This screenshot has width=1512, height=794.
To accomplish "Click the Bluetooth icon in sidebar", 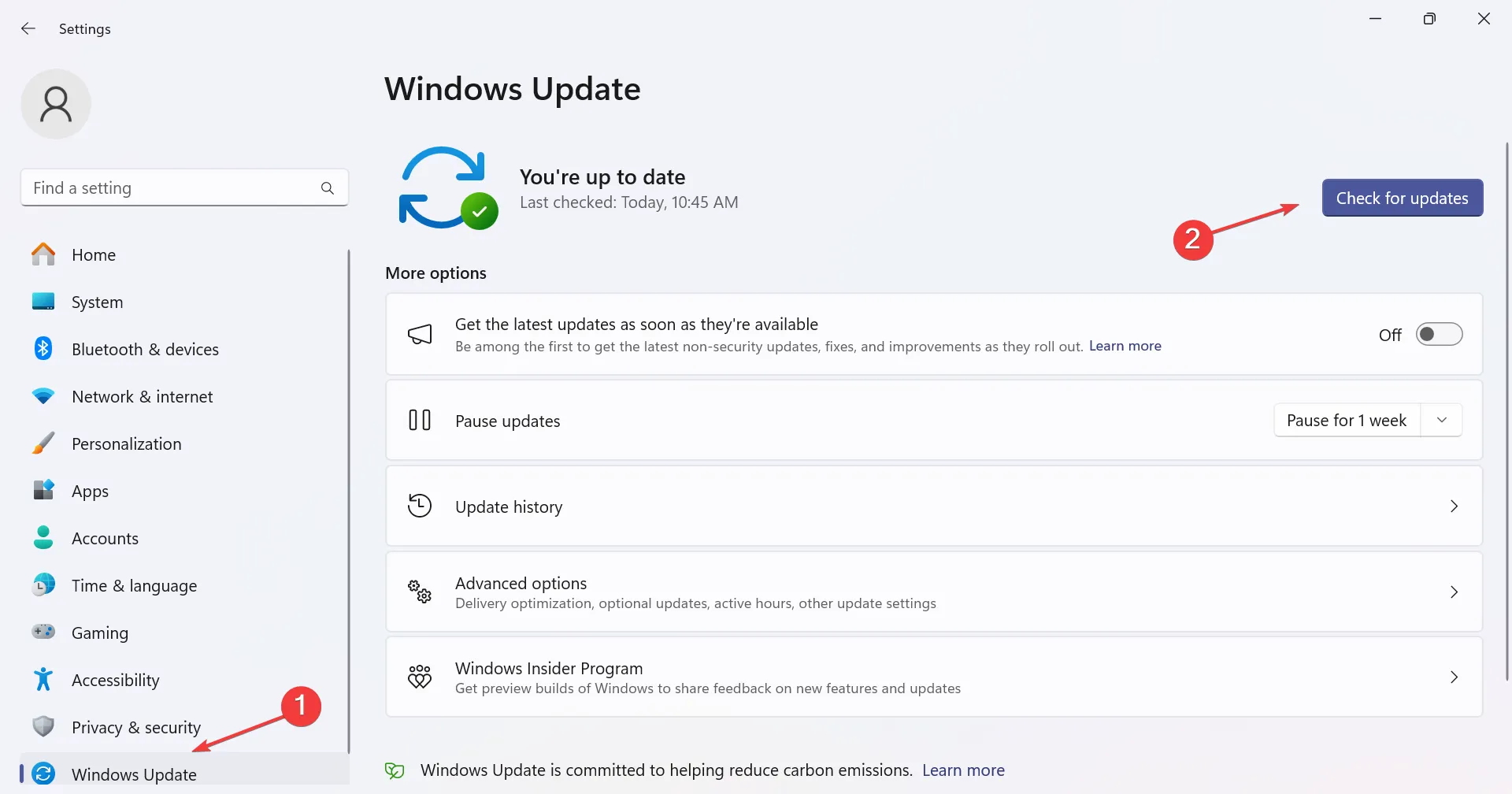I will tap(43, 348).
